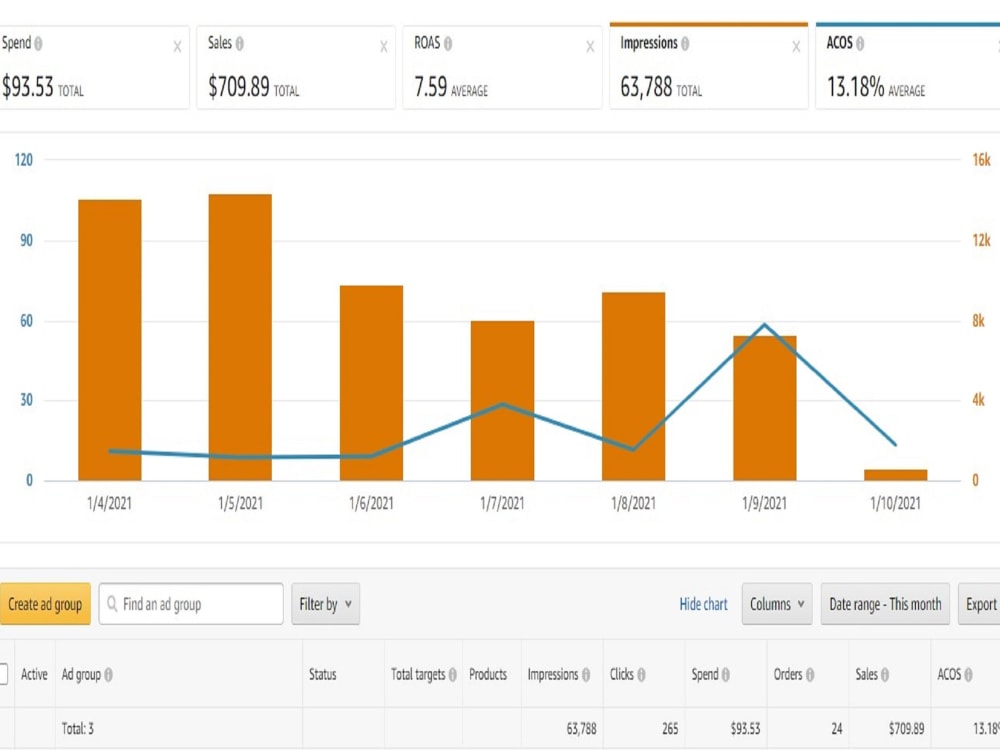Click info icon beside Clicks column header

click(641, 674)
